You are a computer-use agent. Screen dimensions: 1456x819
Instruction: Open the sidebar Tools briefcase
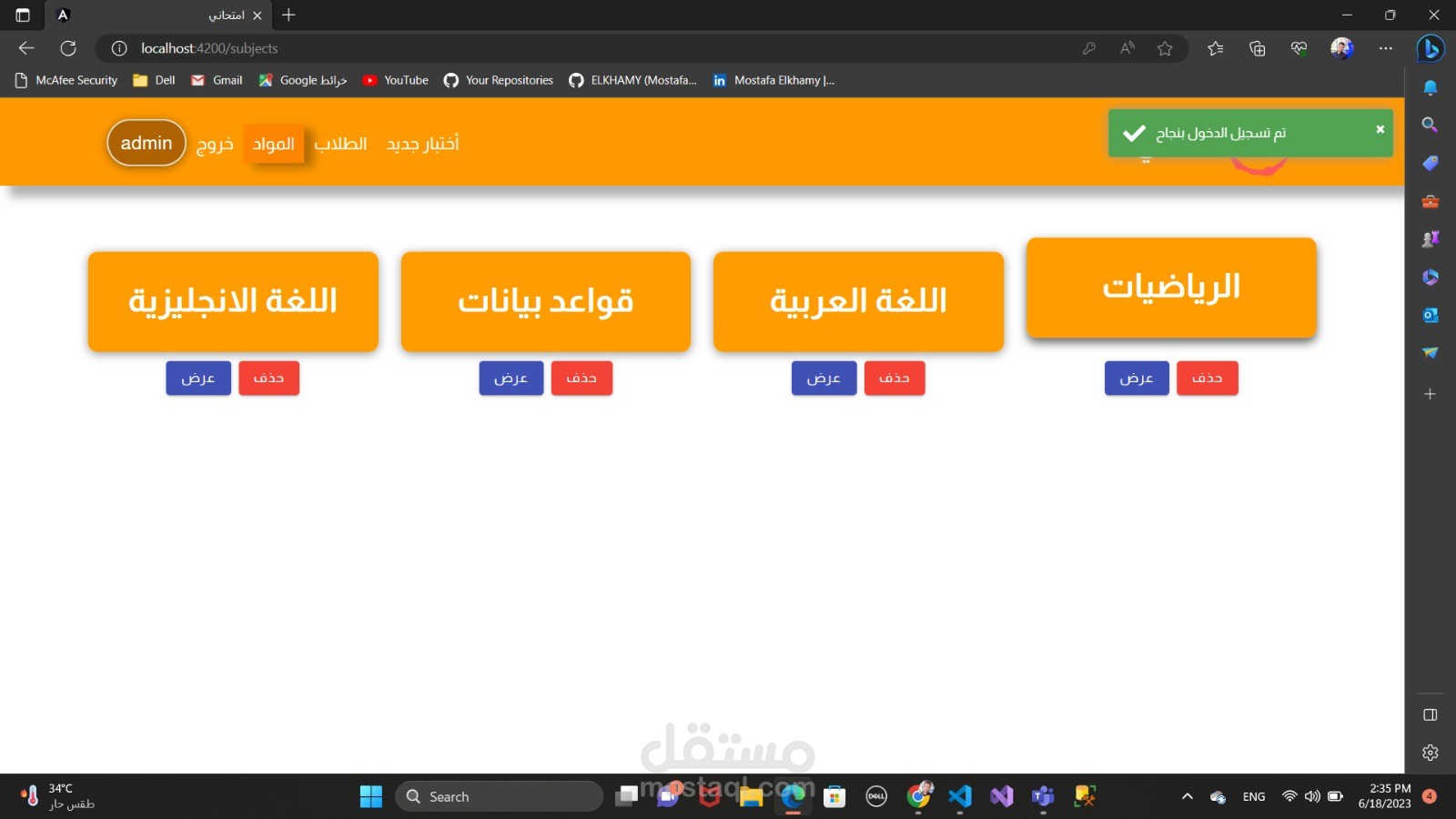coord(1431,201)
